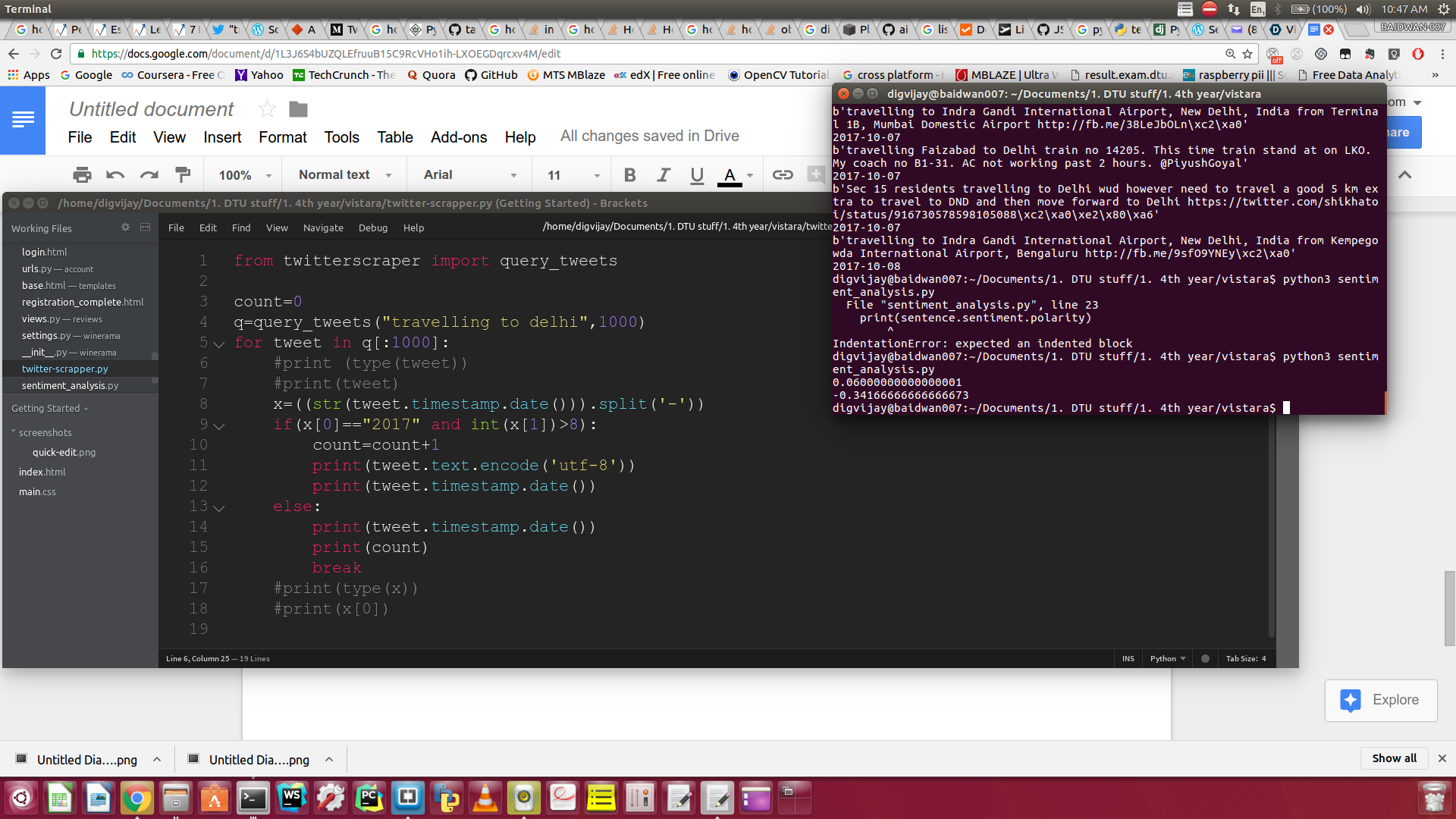This screenshot has height=819, width=1456.
Task: Toggle underline formatting in Docs toolbar
Action: click(x=697, y=175)
